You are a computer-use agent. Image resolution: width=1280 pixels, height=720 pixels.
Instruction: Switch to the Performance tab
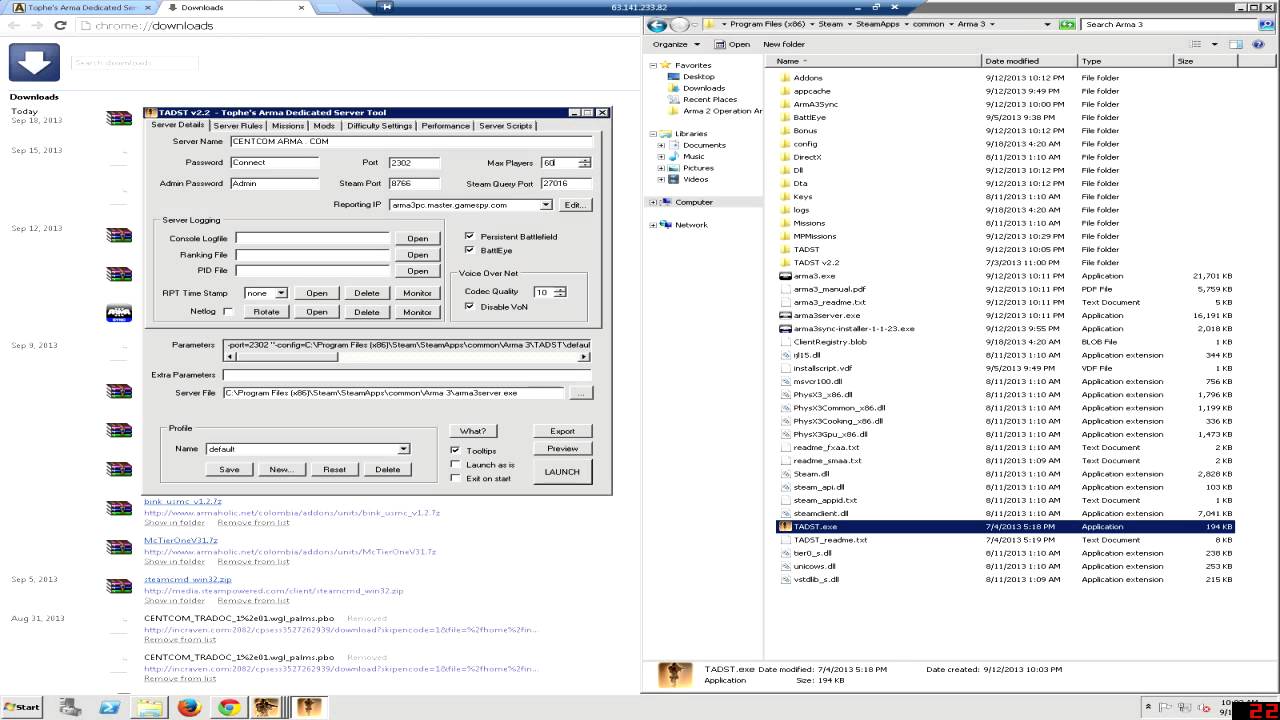446,126
